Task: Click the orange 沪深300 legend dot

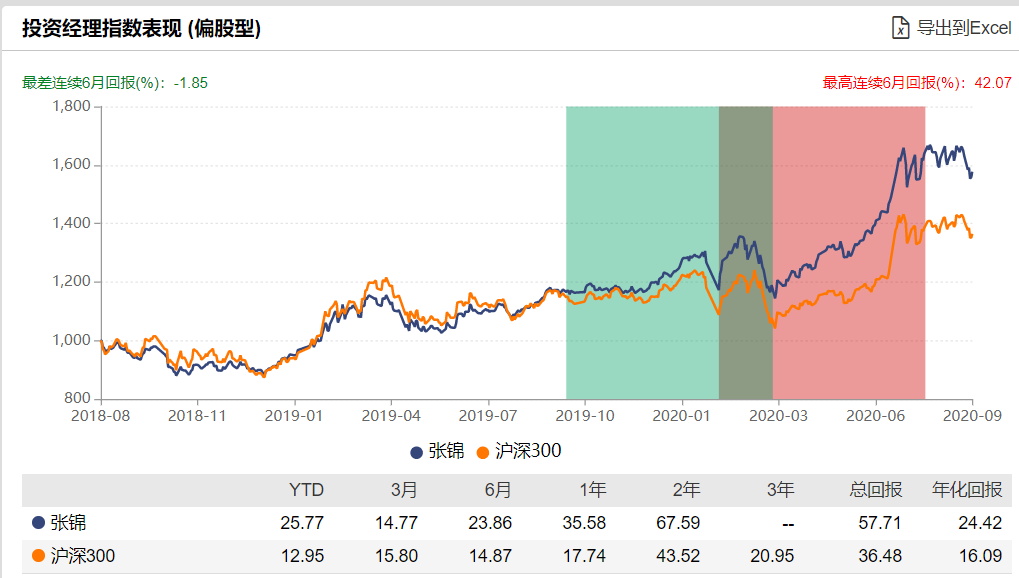Action: pyautogui.click(x=483, y=453)
